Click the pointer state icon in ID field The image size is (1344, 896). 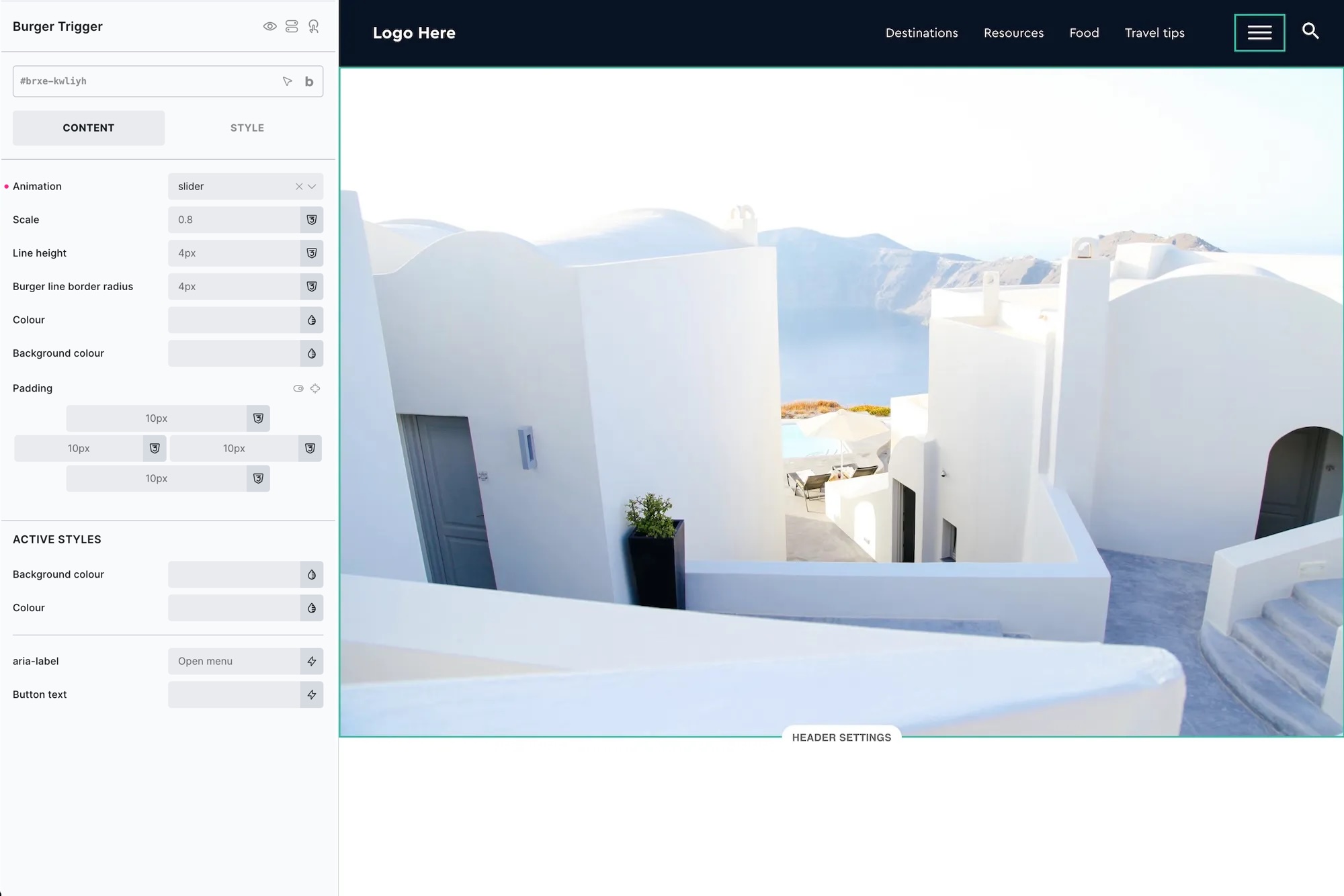click(288, 81)
